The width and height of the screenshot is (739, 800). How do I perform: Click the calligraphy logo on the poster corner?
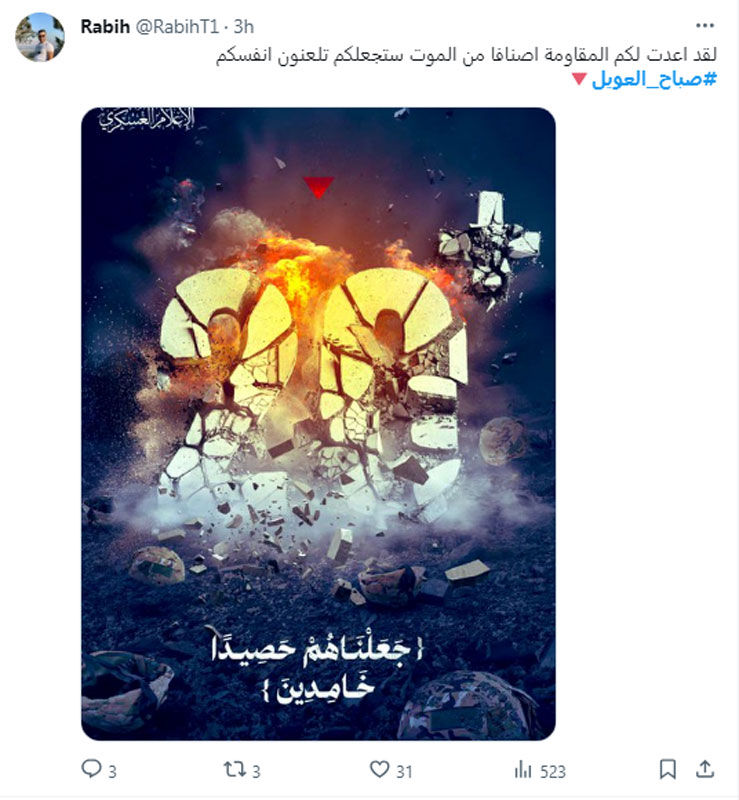(147, 120)
